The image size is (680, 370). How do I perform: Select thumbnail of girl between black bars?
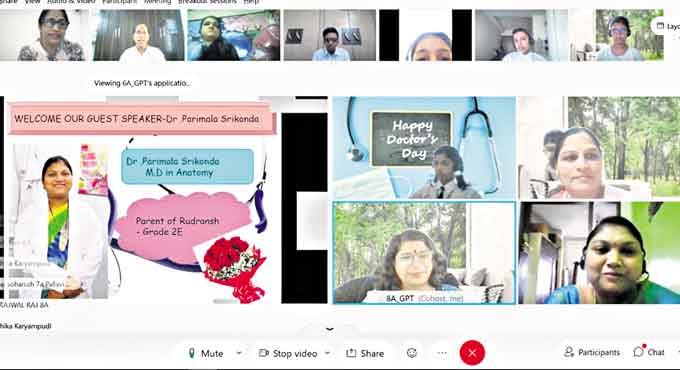[x=425, y=35]
